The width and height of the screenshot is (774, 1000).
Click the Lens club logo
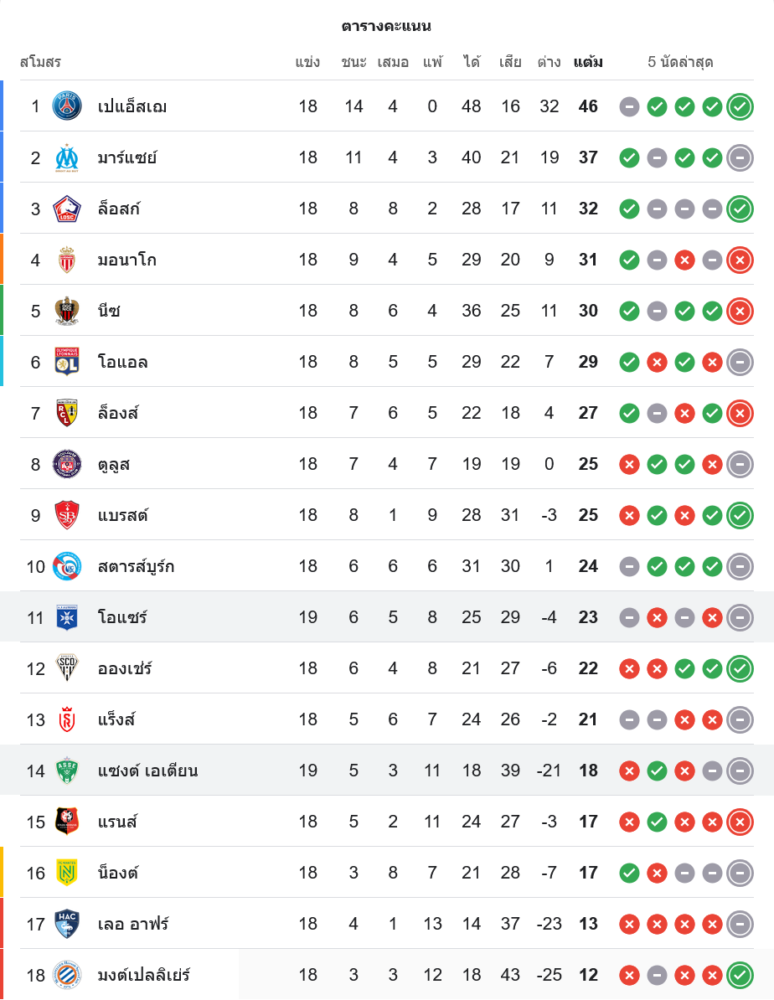(67, 413)
